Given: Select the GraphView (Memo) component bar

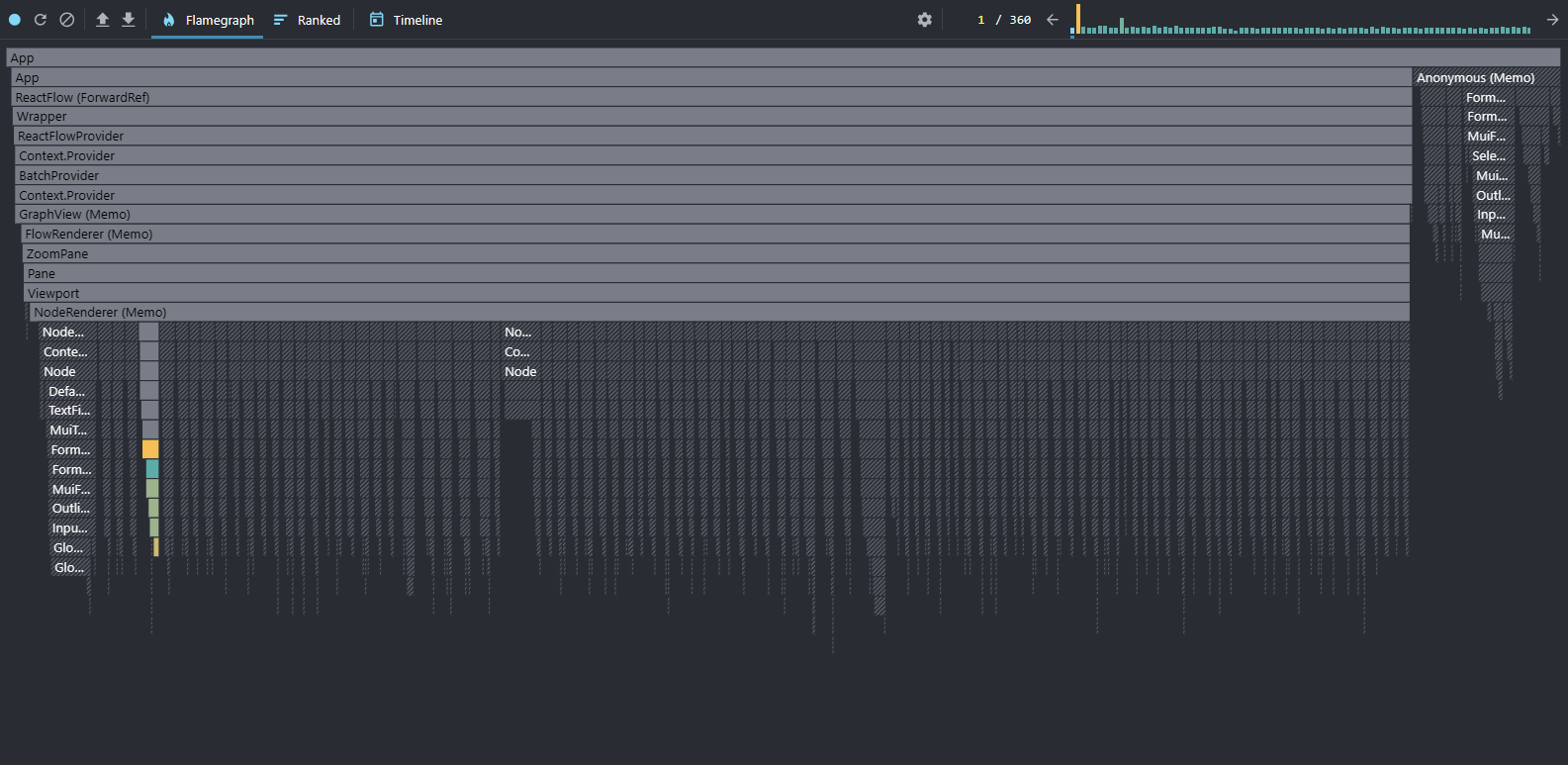Looking at the screenshot, I should click(712, 215).
